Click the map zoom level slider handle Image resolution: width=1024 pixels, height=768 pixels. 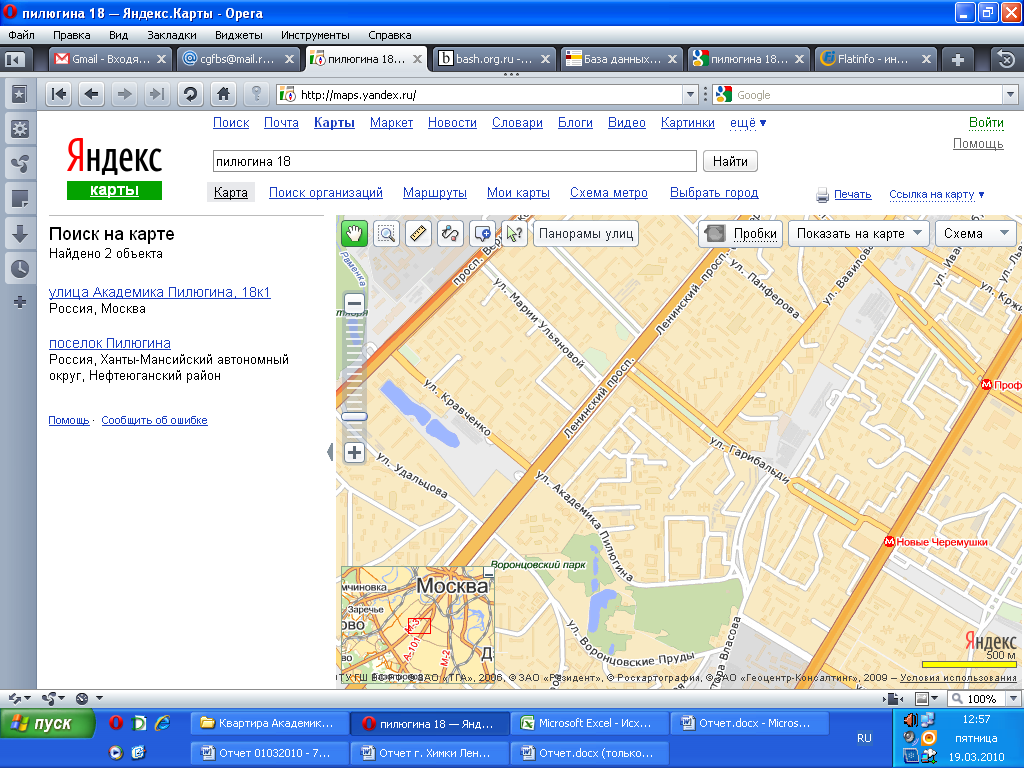(354, 416)
